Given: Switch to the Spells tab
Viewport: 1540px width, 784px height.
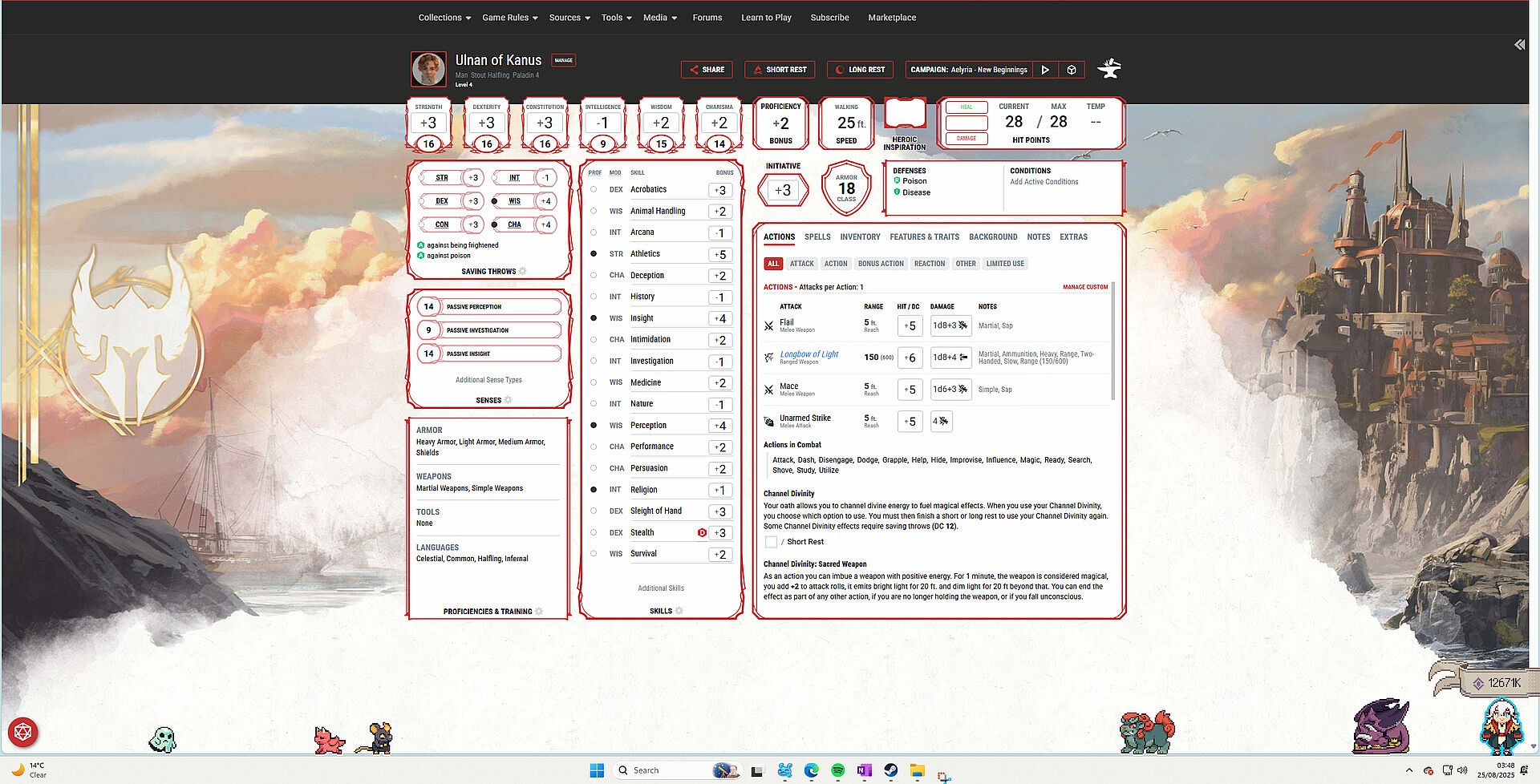Looking at the screenshot, I should pyautogui.click(x=817, y=237).
